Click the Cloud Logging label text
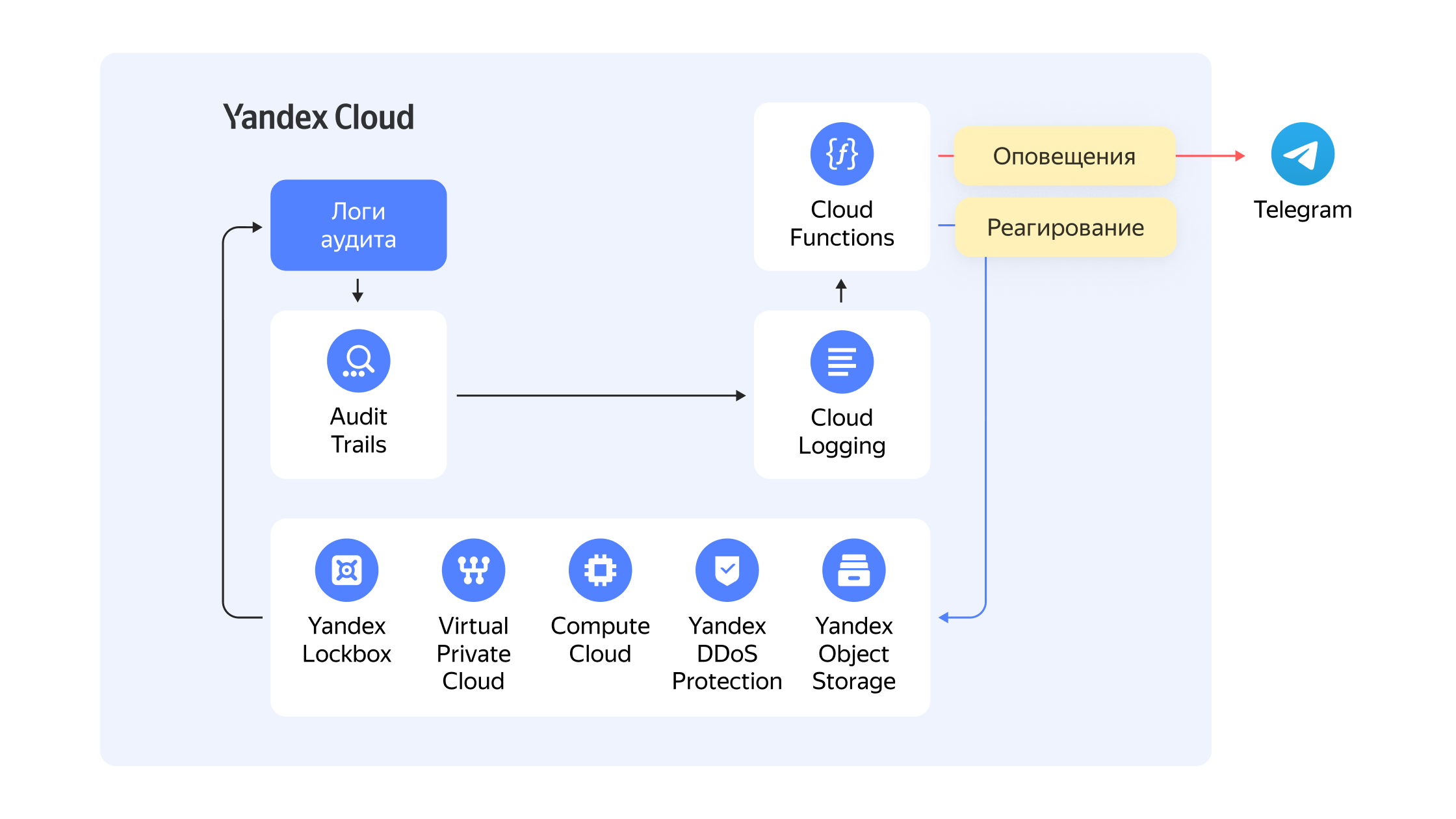1456x819 pixels. (842, 432)
